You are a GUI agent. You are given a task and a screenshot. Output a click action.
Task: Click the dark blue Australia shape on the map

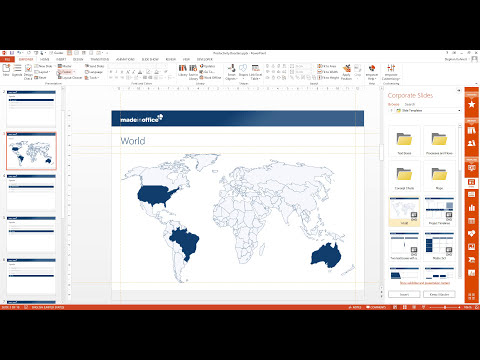tap(326, 255)
